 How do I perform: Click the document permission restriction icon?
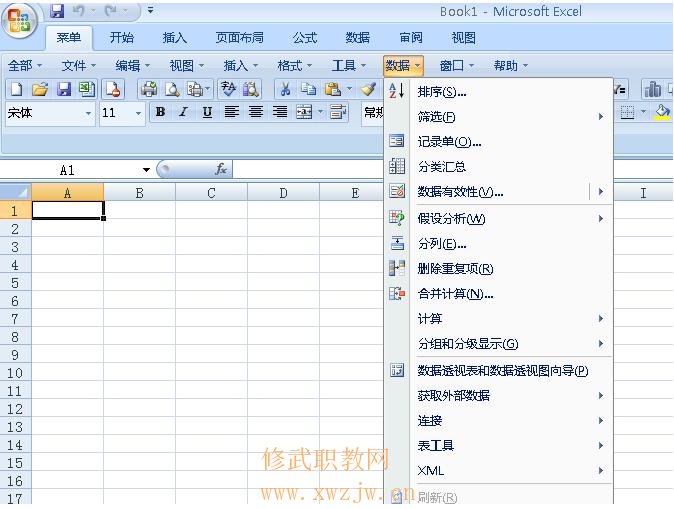(113, 89)
